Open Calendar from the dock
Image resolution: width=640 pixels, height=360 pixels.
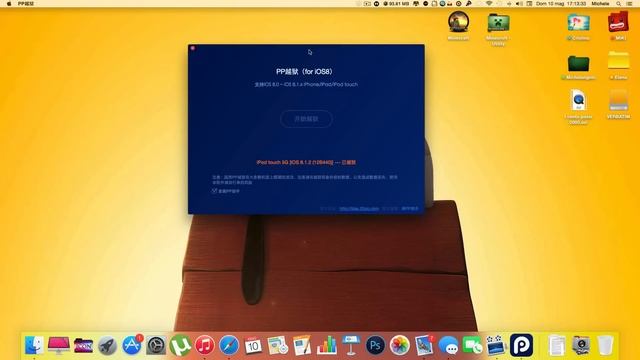click(x=253, y=345)
